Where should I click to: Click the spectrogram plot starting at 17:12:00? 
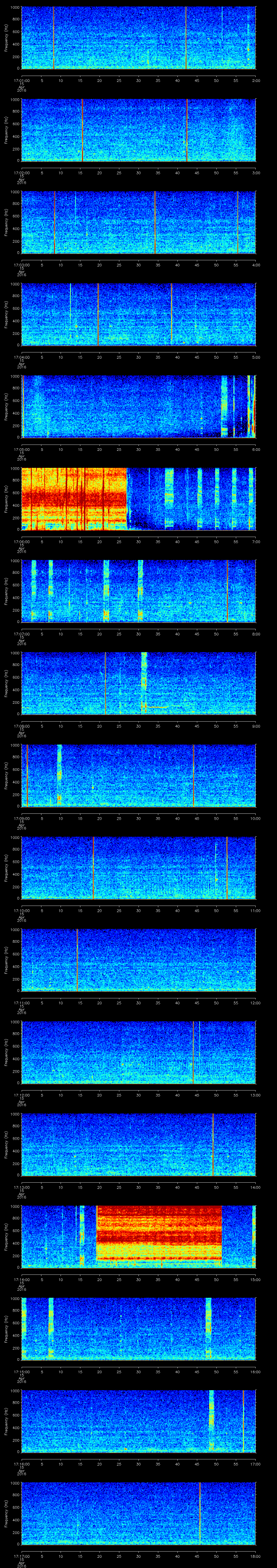[x=139, y=1052]
